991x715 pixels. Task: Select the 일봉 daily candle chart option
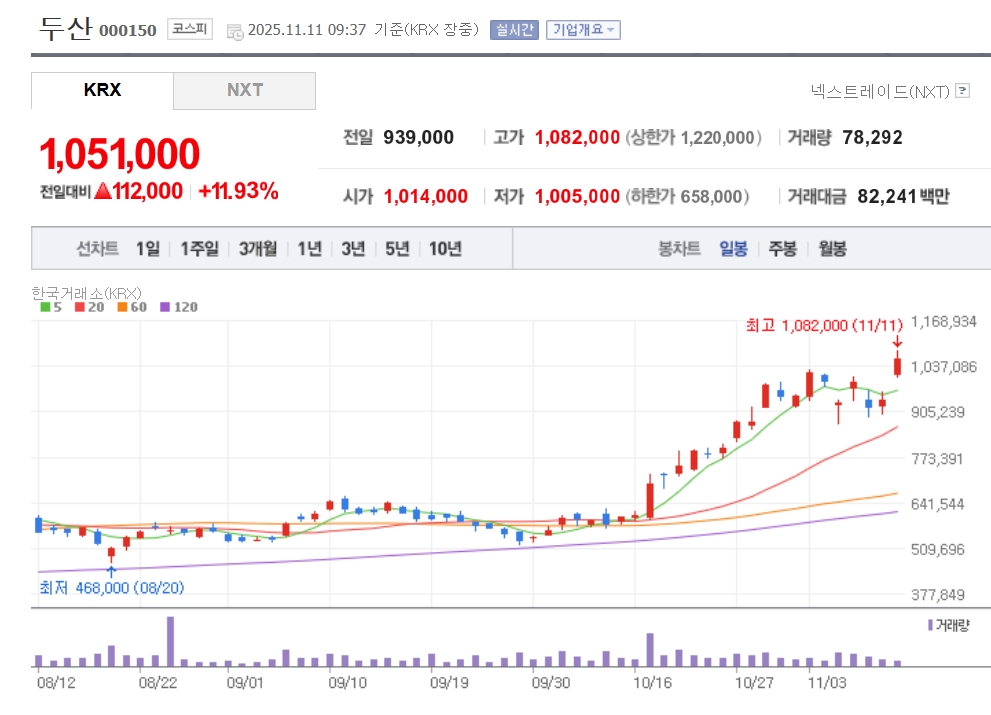coord(733,249)
